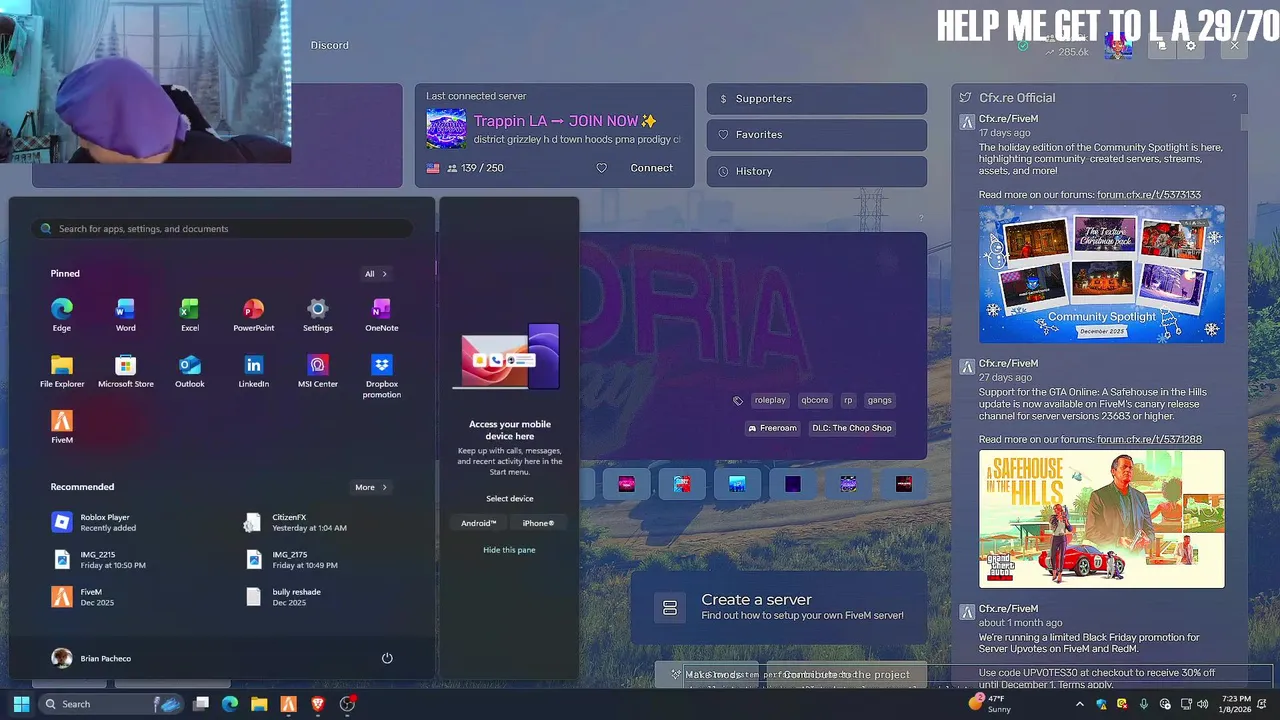Click the gangs server tag
The image size is (1280, 720).
click(880, 400)
